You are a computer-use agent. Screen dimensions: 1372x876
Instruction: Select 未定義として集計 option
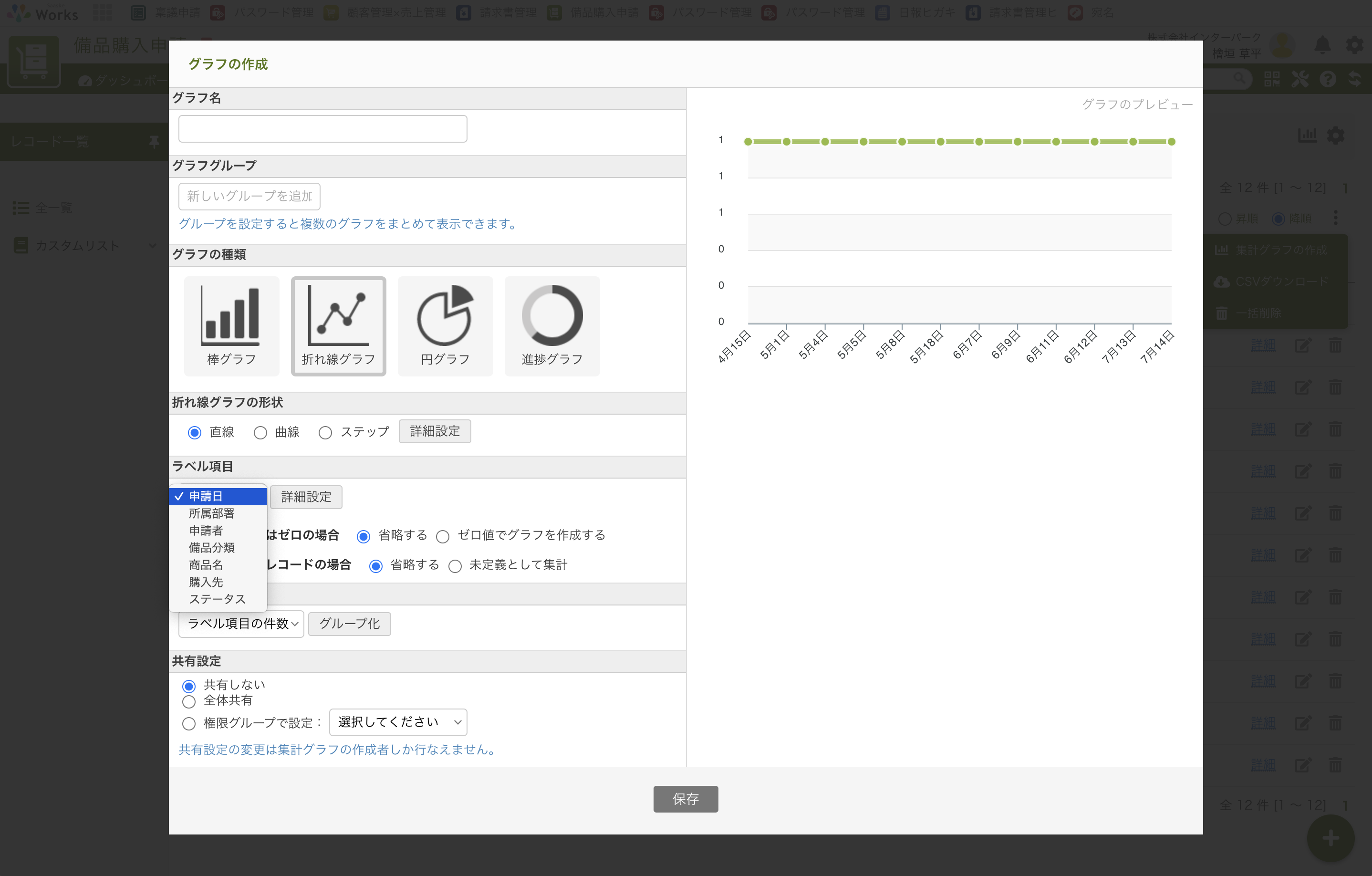(x=455, y=566)
